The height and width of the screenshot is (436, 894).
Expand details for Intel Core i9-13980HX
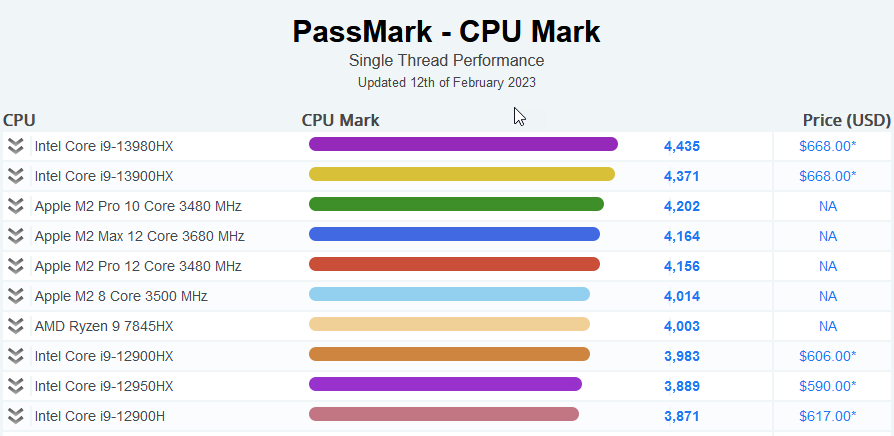[x=15, y=146]
